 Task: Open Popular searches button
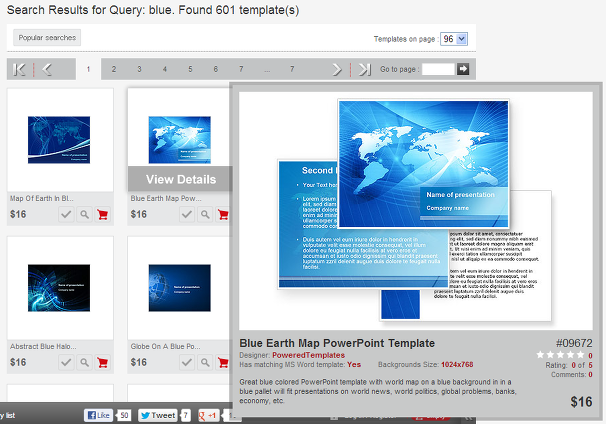(47, 37)
